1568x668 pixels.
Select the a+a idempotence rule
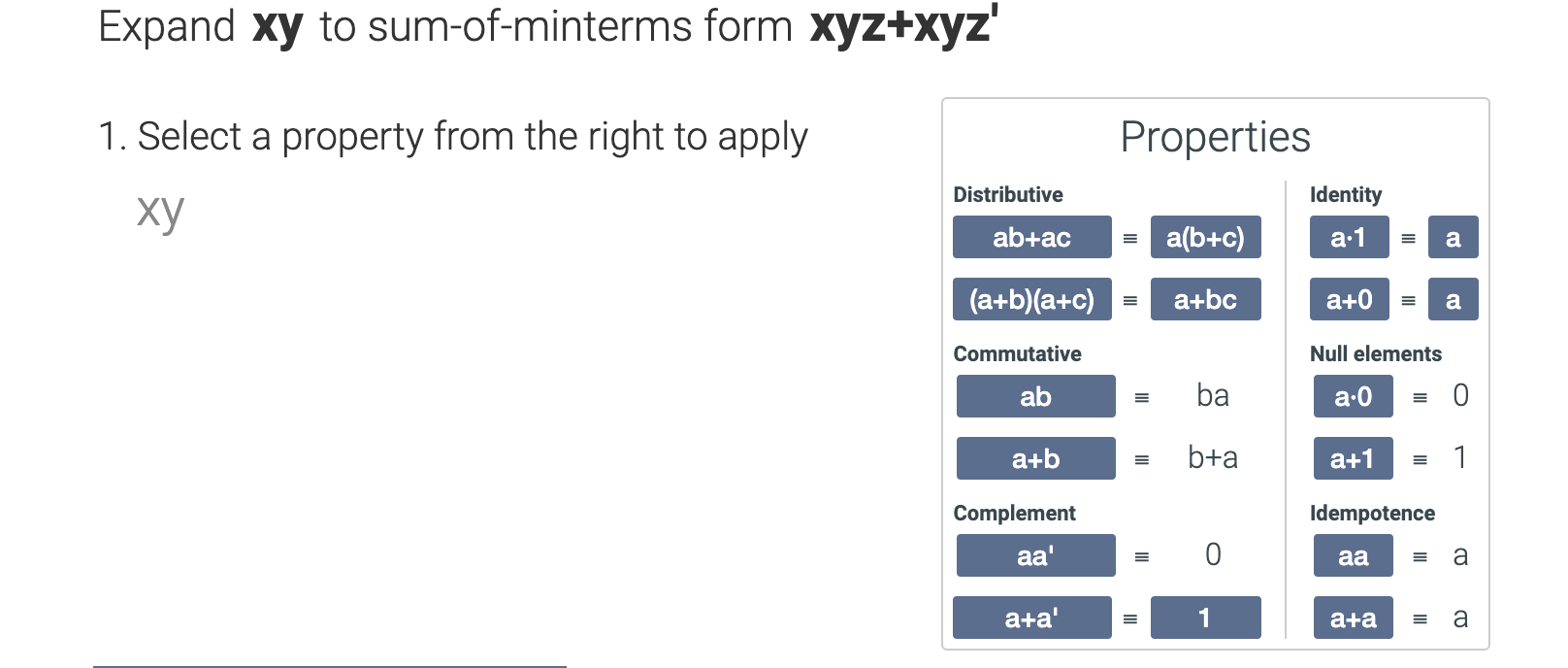click(1353, 618)
